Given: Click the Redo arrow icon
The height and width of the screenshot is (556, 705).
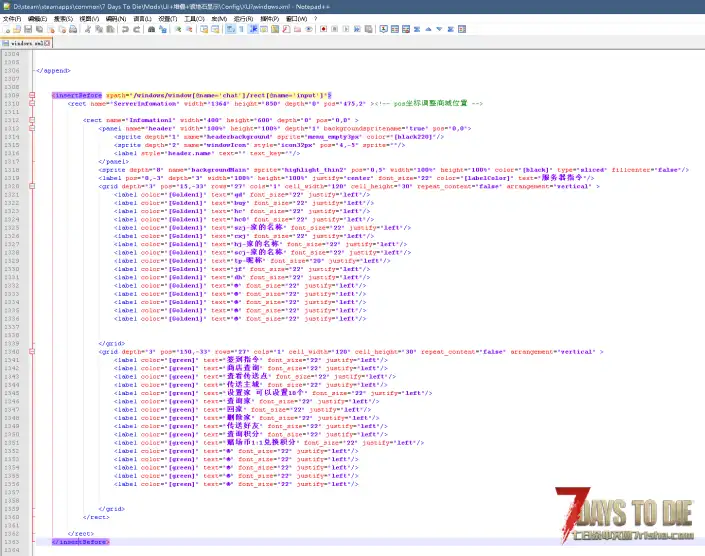Looking at the screenshot, I should 136,29.
